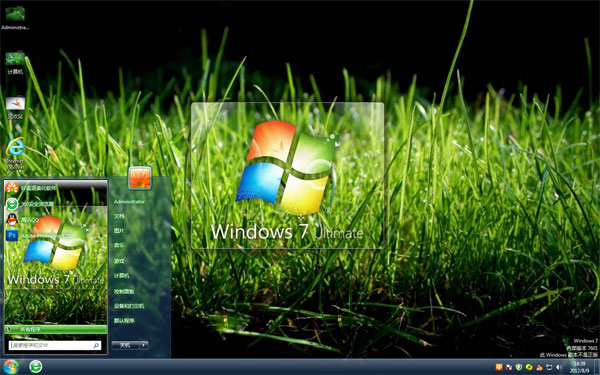600x375 pixels.
Task: Click the Show Desktop strip beside the clock
Action: (x=597, y=367)
